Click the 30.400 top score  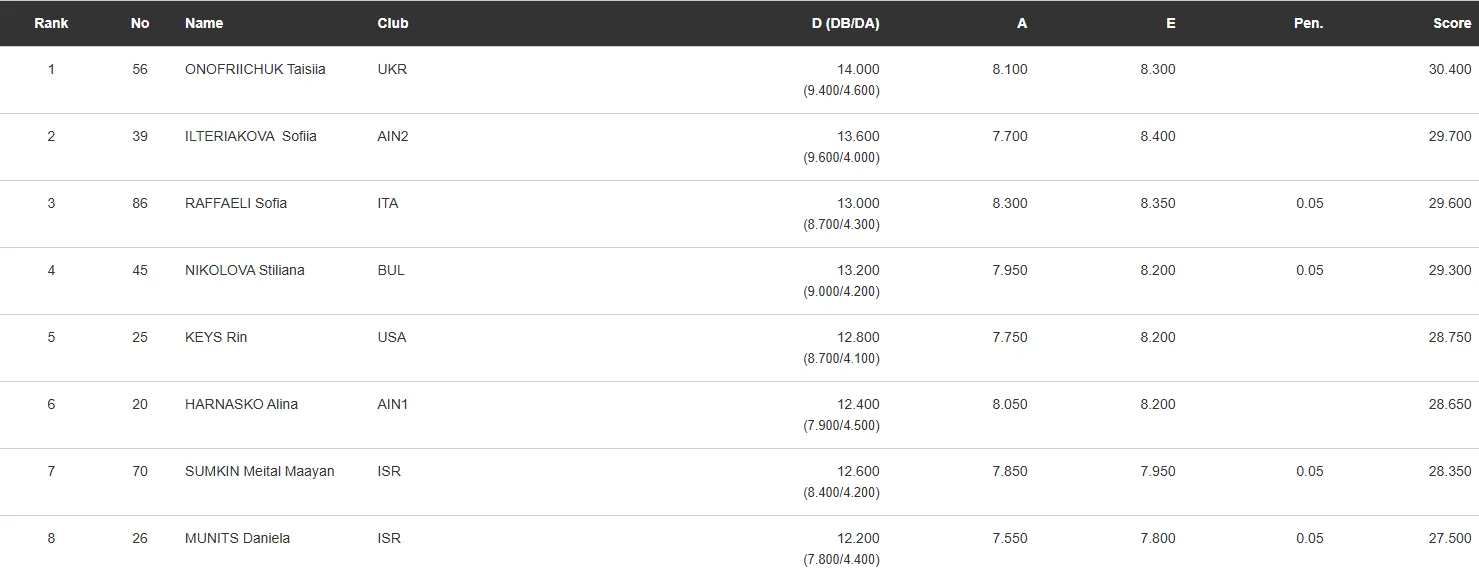pyautogui.click(x=1450, y=69)
